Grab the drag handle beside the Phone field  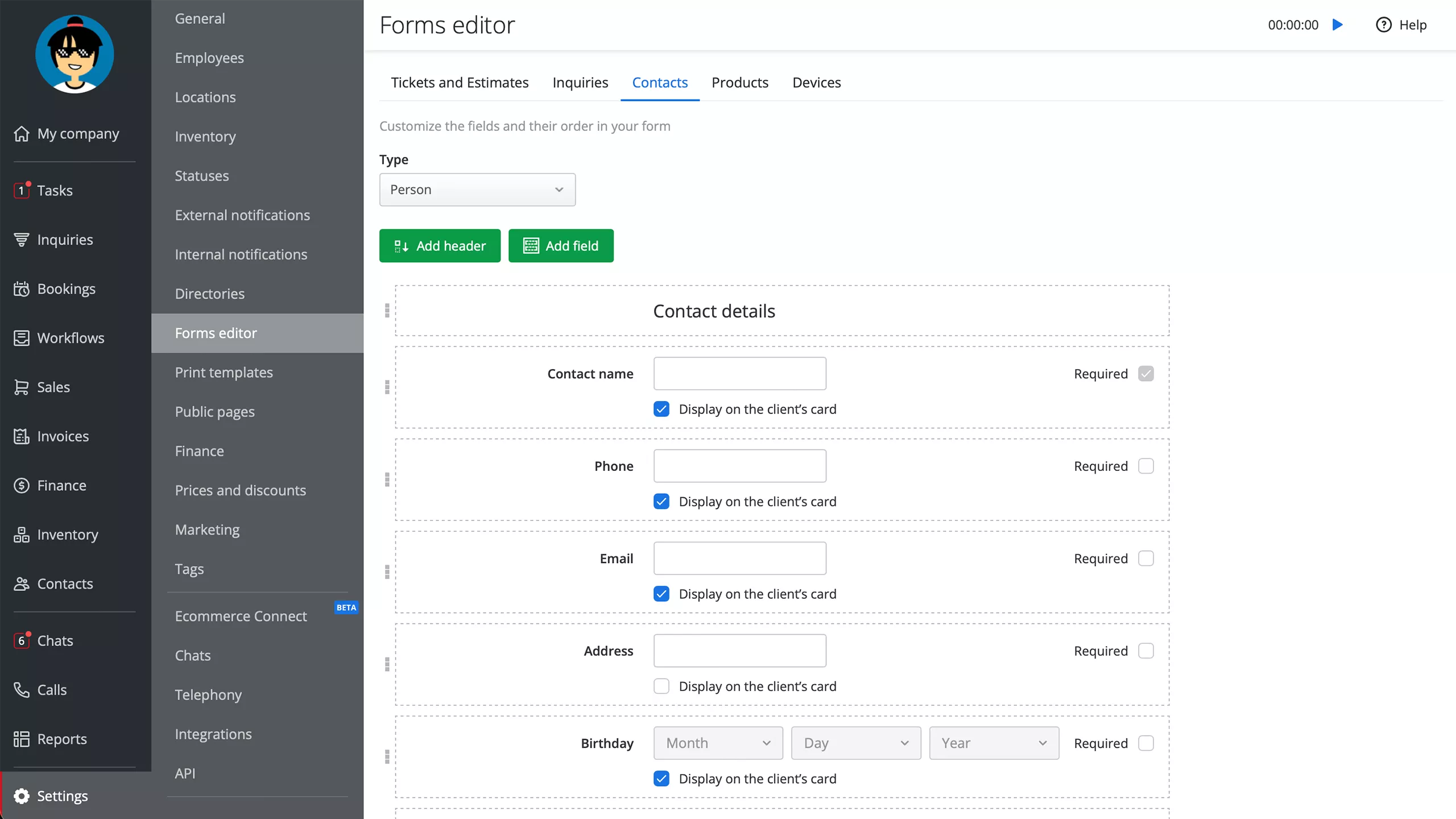(x=387, y=479)
